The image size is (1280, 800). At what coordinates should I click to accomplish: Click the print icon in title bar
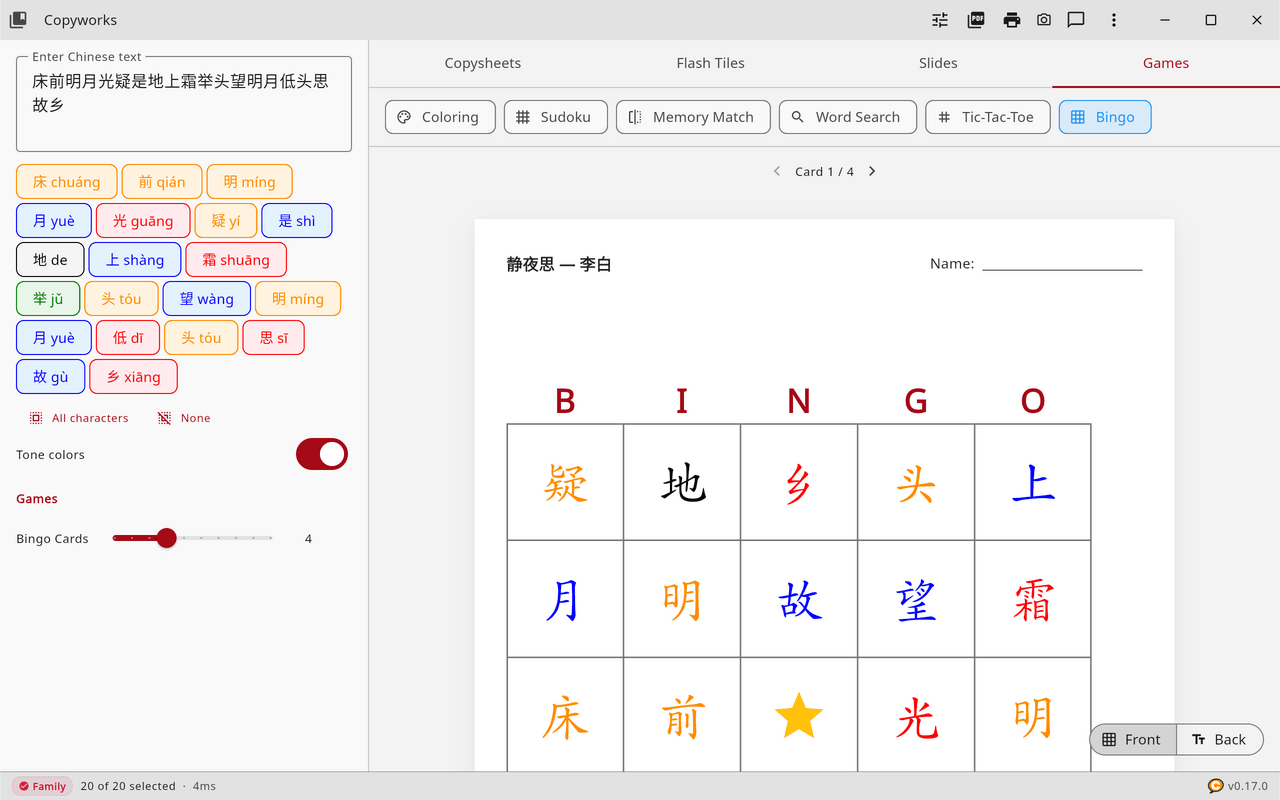[1012, 20]
